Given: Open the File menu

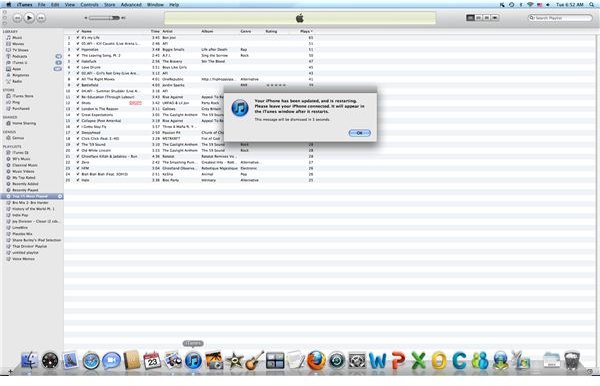Looking at the screenshot, I should coord(41,5).
